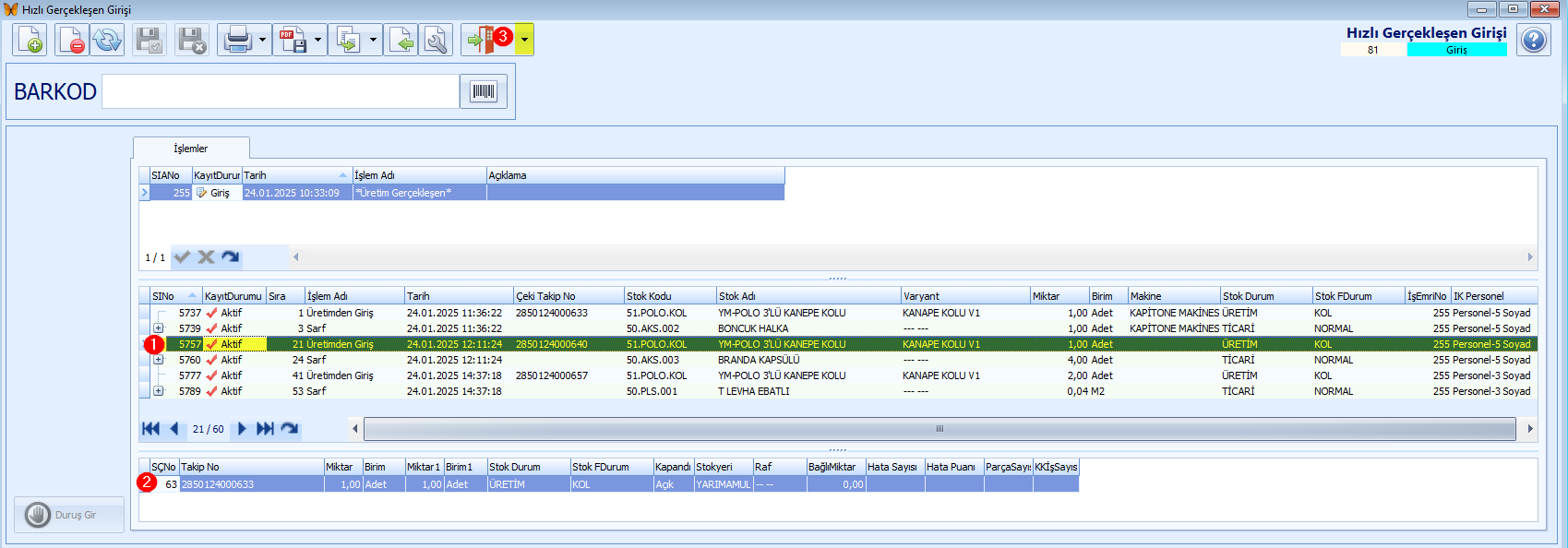The width and height of the screenshot is (1568, 548).
Task: Open document settings with the wrench icon
Action: pyautogui.click(x=437, y=40)
